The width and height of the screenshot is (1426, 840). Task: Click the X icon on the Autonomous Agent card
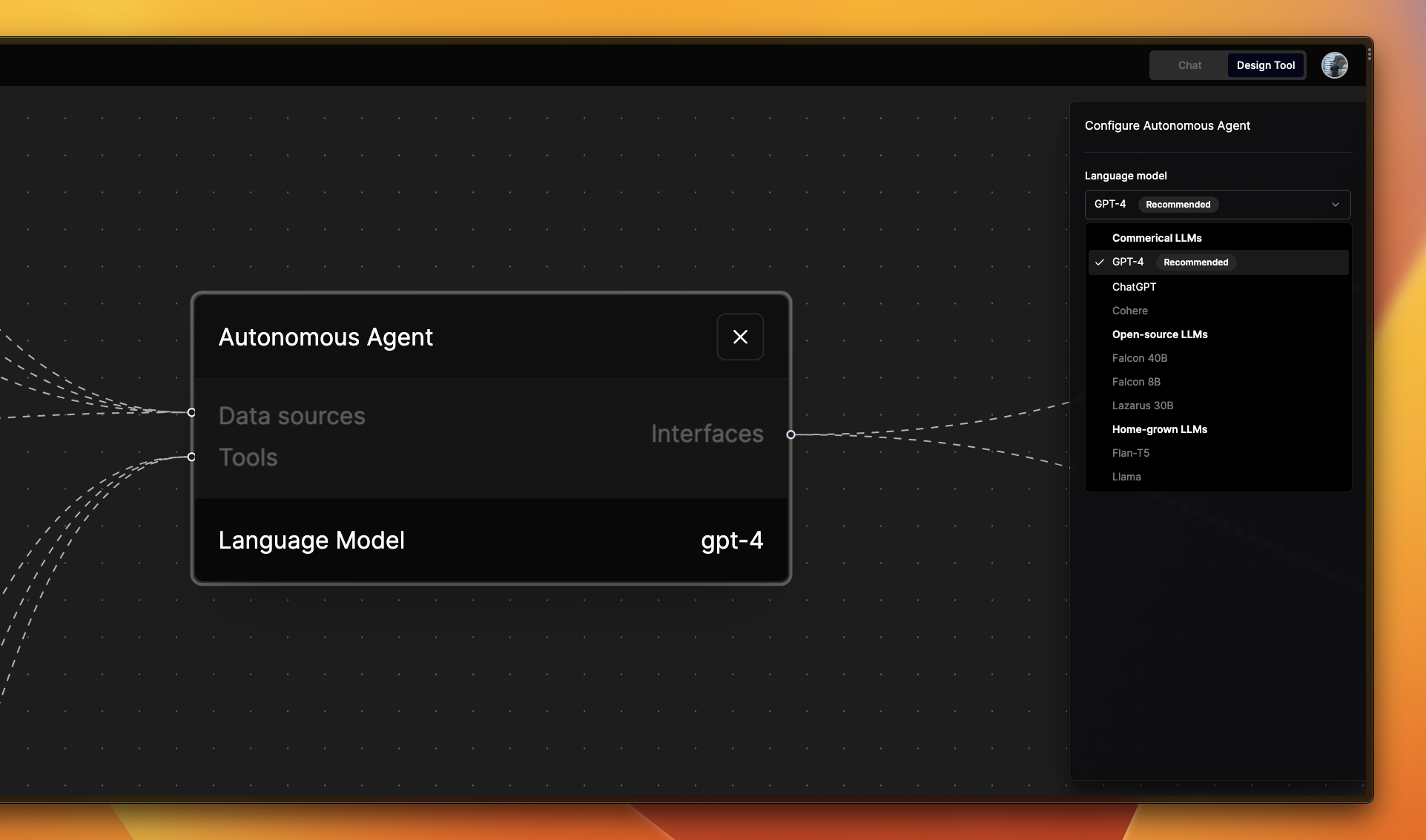pos(739,337)
